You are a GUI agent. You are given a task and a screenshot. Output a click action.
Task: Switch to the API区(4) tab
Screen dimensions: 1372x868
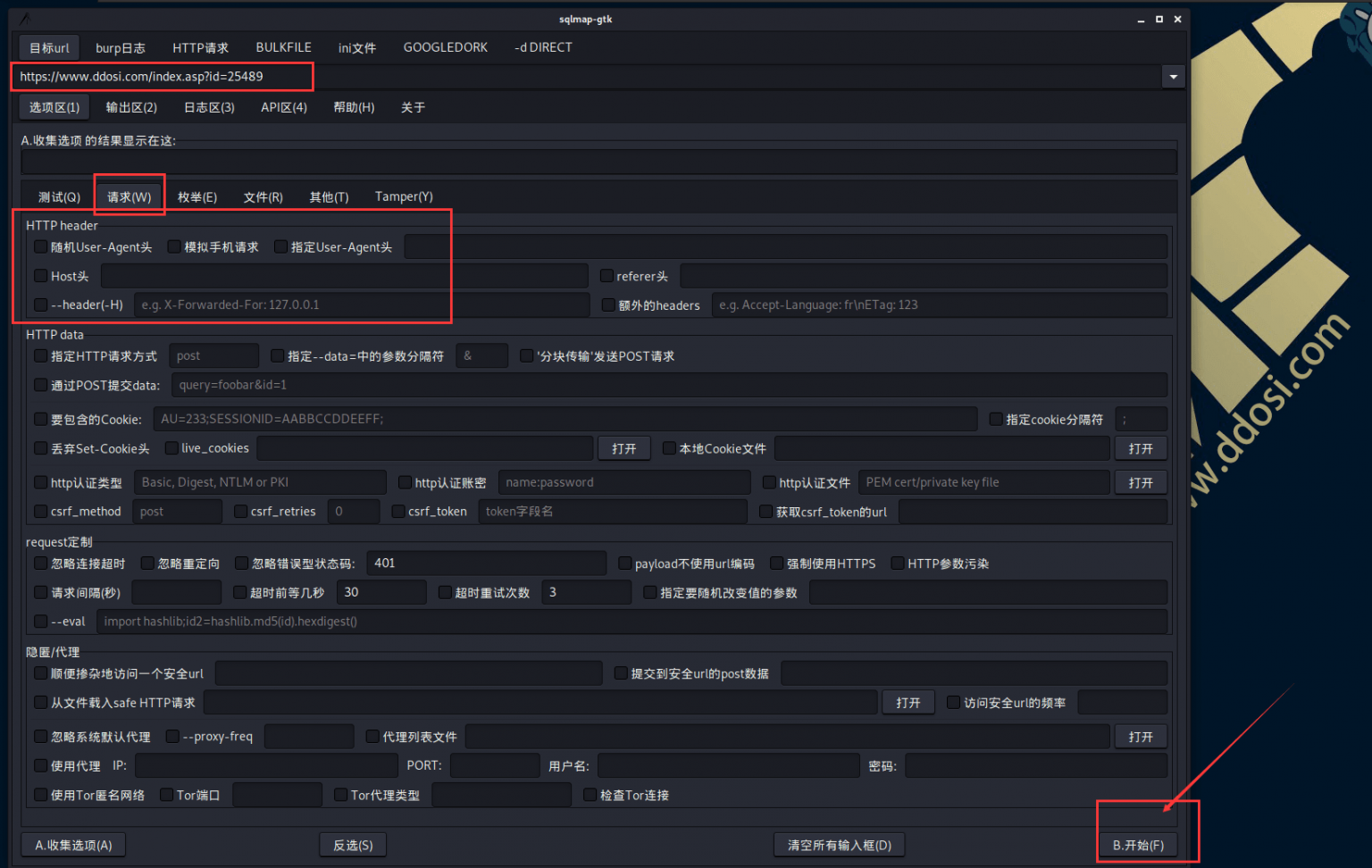(x=283, y=106)
